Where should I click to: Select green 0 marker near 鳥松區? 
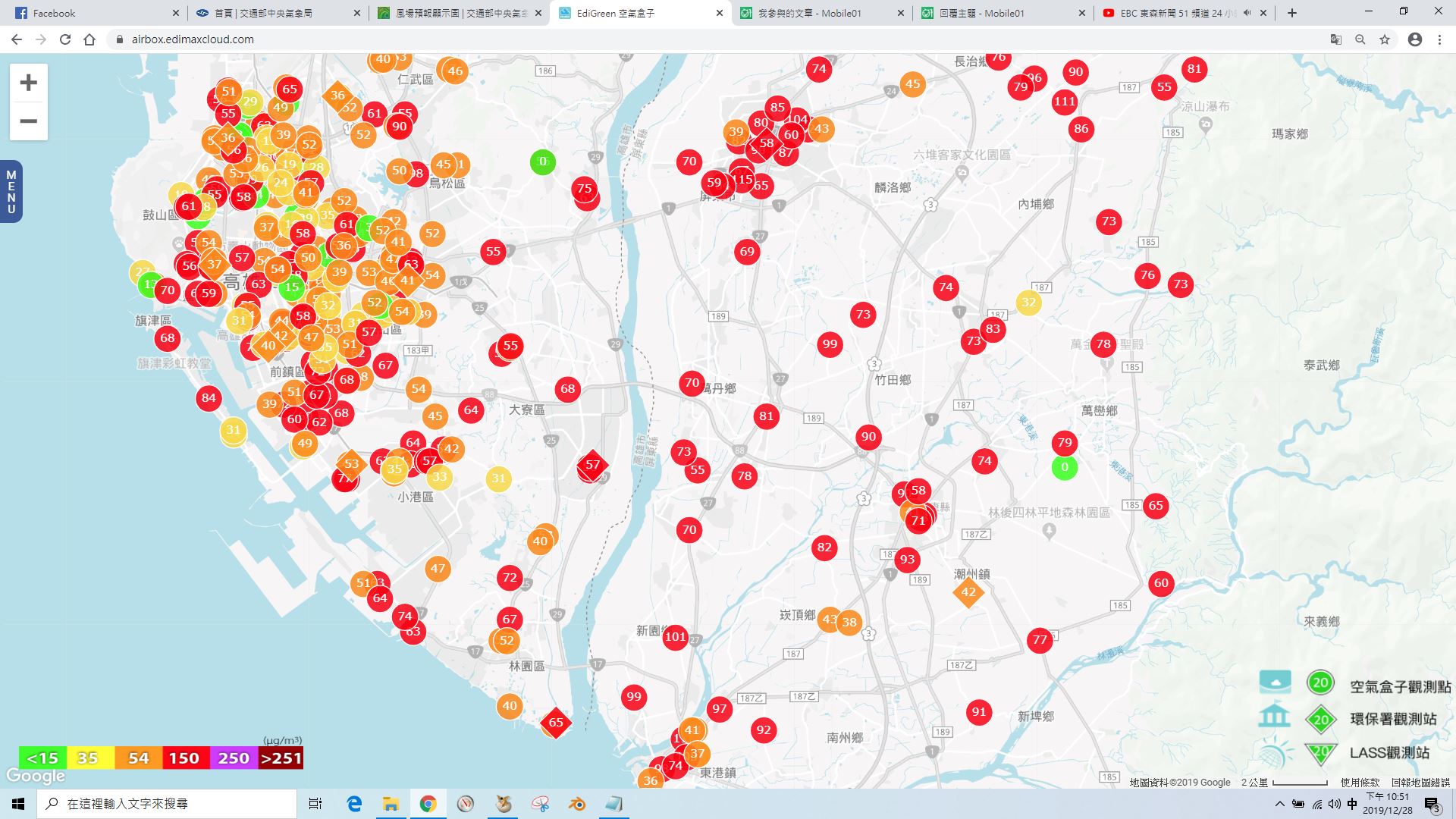[x=543, y=161]
